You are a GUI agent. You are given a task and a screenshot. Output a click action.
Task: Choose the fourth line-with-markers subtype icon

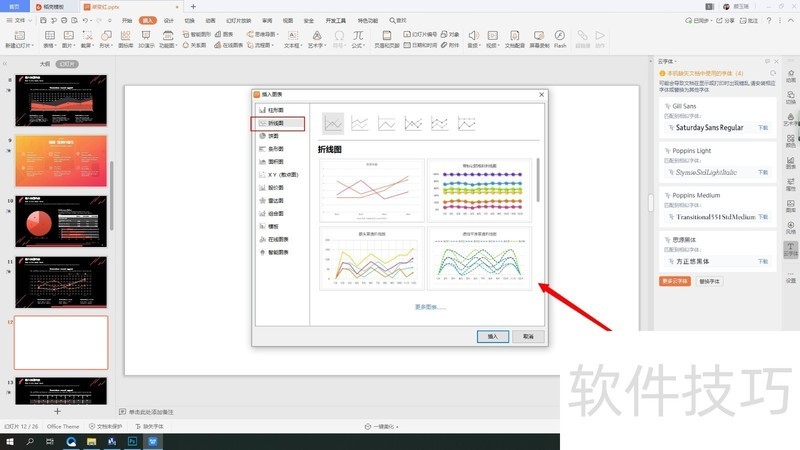pyautogui.click(x=413, y=123)
